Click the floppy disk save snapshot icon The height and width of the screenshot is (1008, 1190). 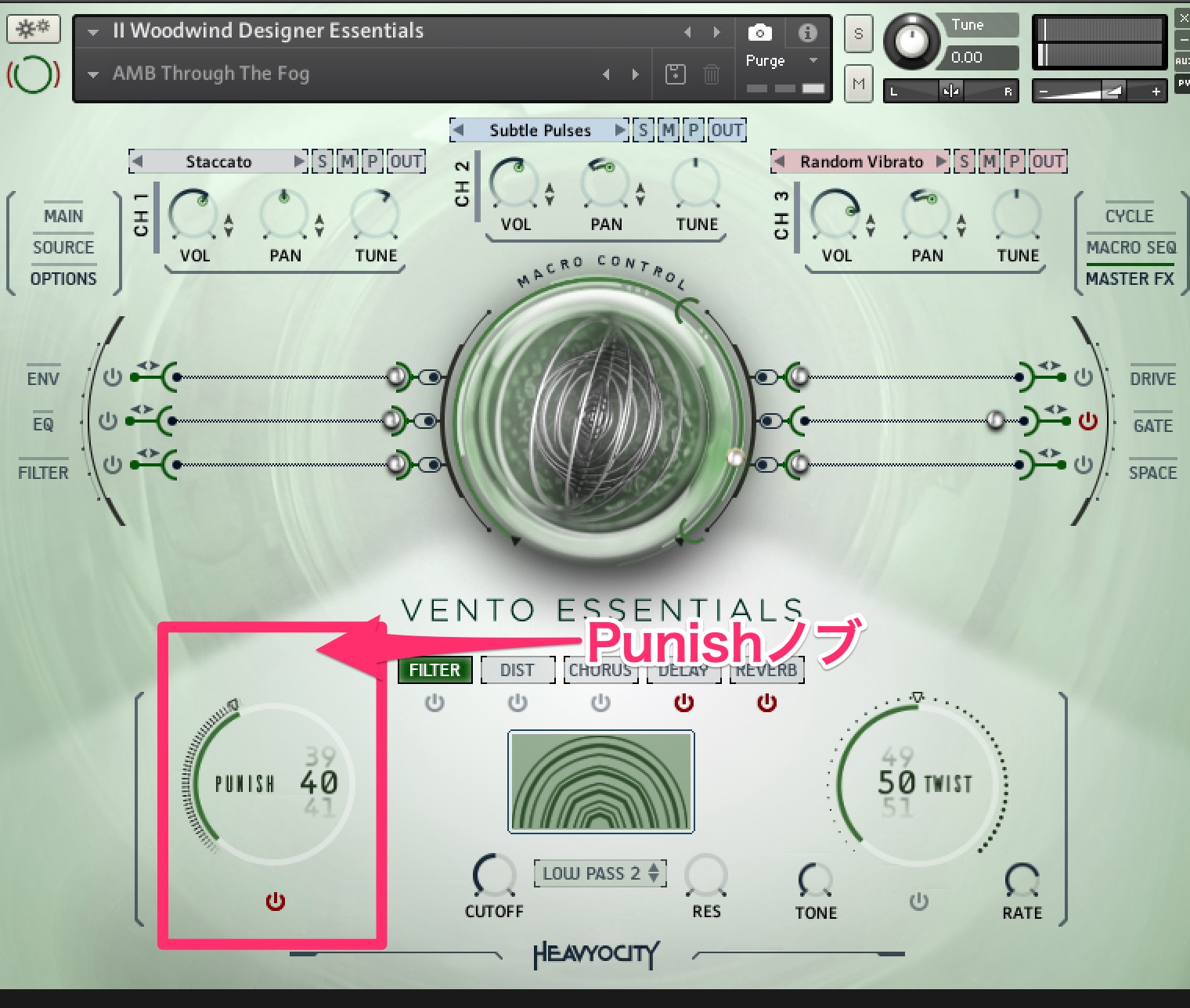674,73
